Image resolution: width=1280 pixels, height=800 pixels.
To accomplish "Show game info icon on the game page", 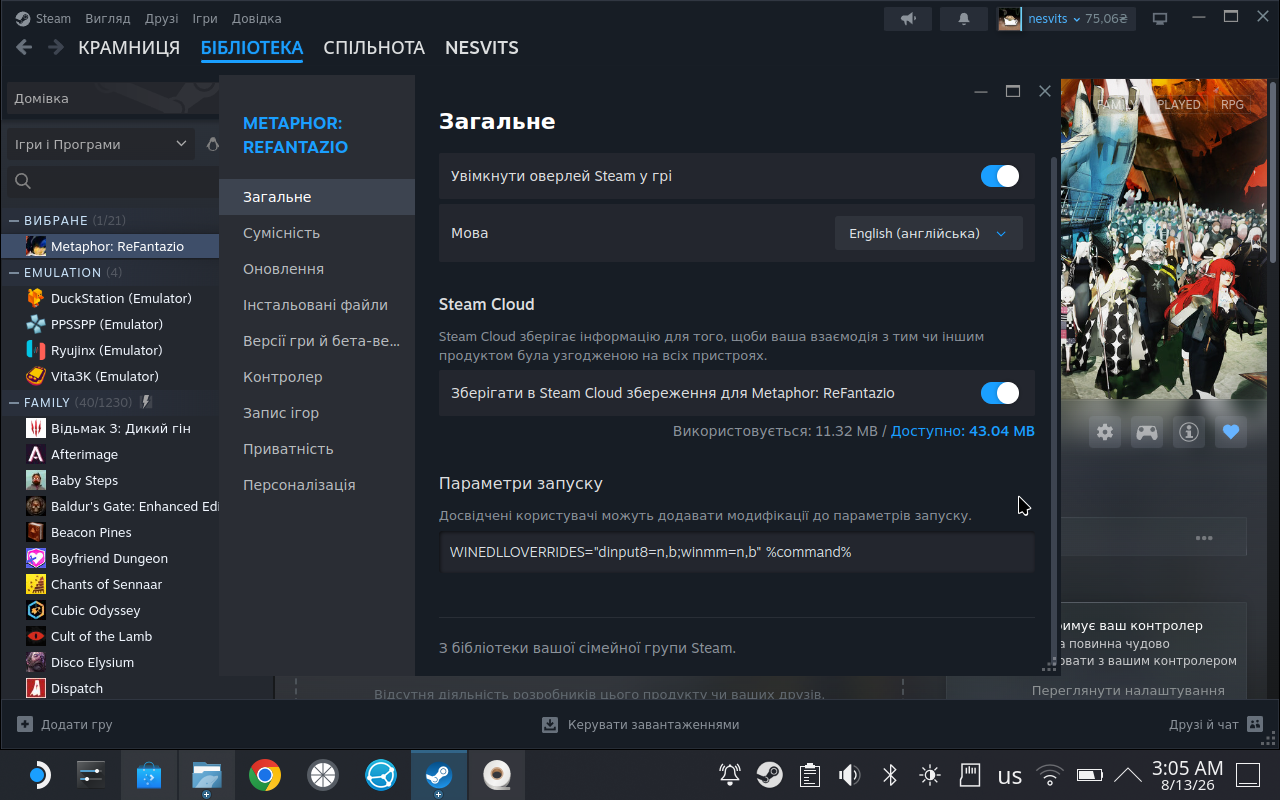I will (x=1188, y=432).
